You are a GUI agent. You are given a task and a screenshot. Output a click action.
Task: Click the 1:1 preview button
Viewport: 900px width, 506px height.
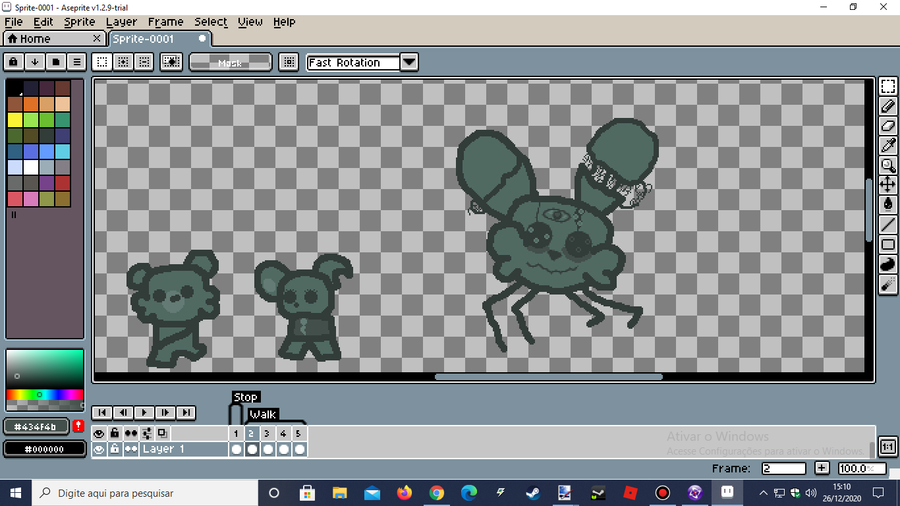(887, 446)
